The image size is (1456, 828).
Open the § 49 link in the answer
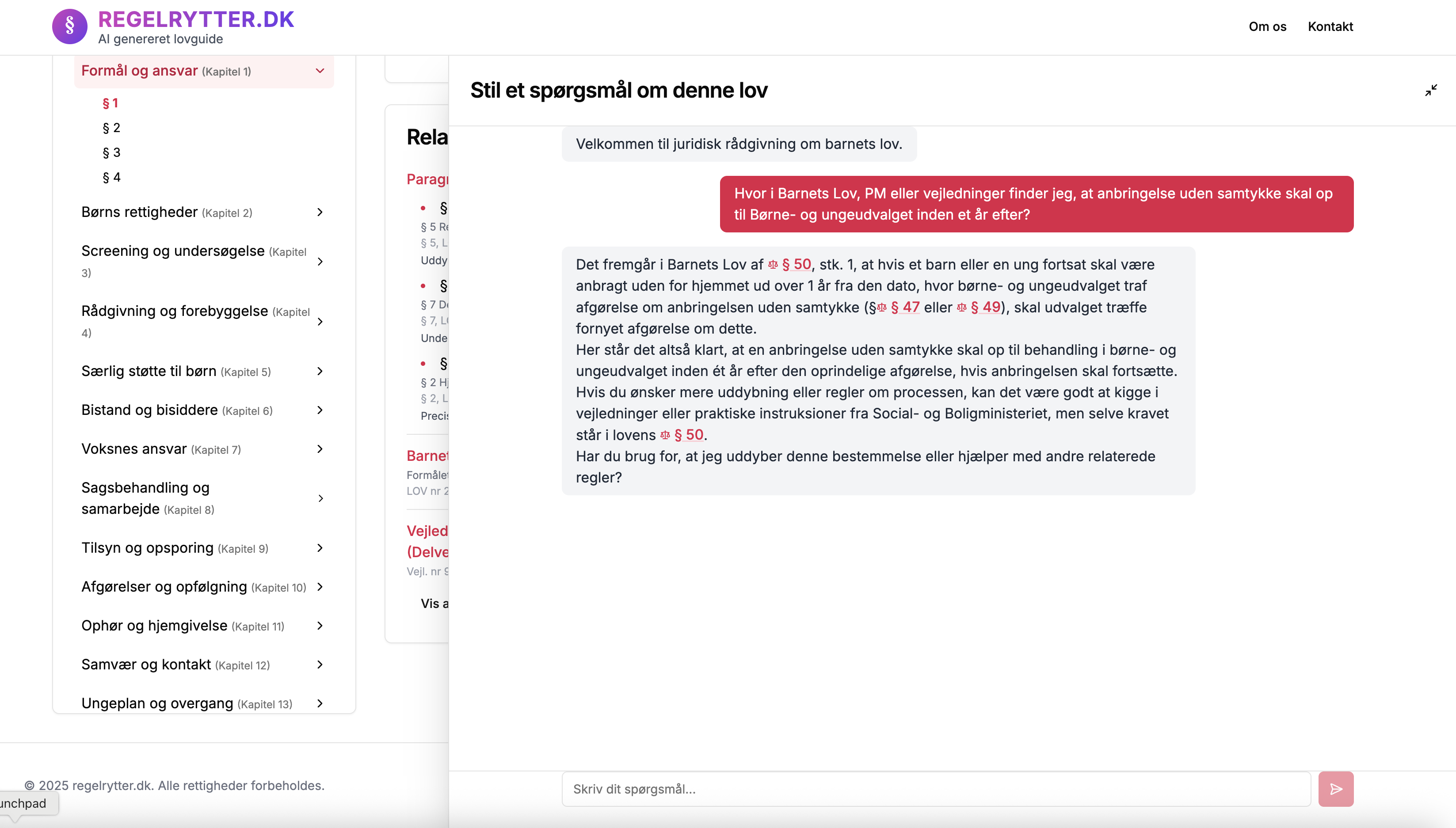tap(986, 307)
